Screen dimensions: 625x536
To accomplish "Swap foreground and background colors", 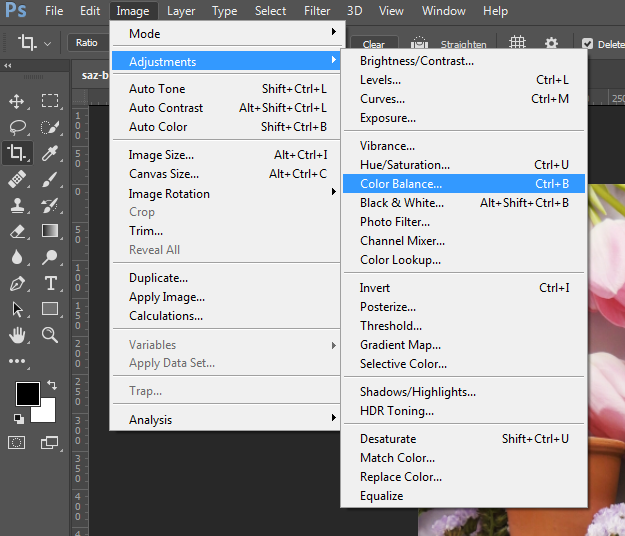I will coord(52,385).
